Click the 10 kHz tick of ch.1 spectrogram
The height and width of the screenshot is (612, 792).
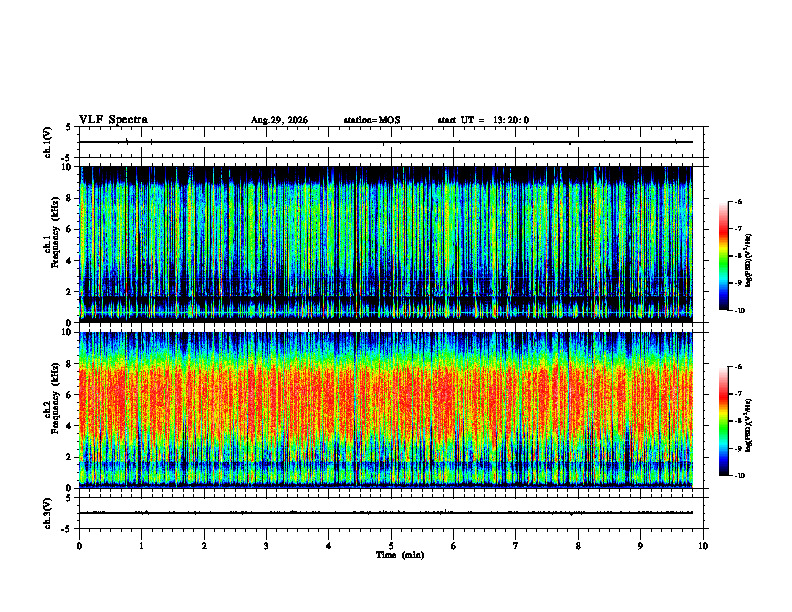tap(70, 167)
